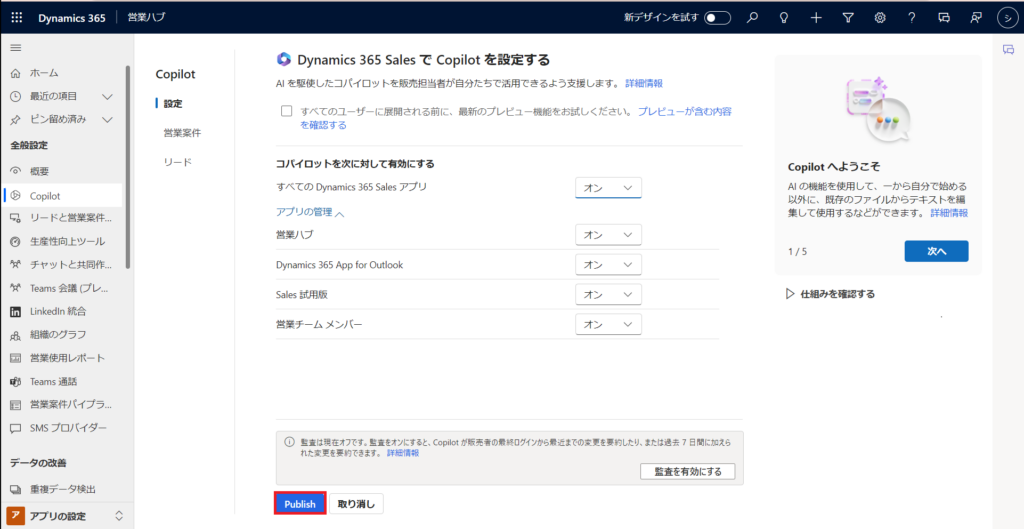The image size is (1024, 529).
Task: Open the settings gear icon
Action: (x=880, y=18)
